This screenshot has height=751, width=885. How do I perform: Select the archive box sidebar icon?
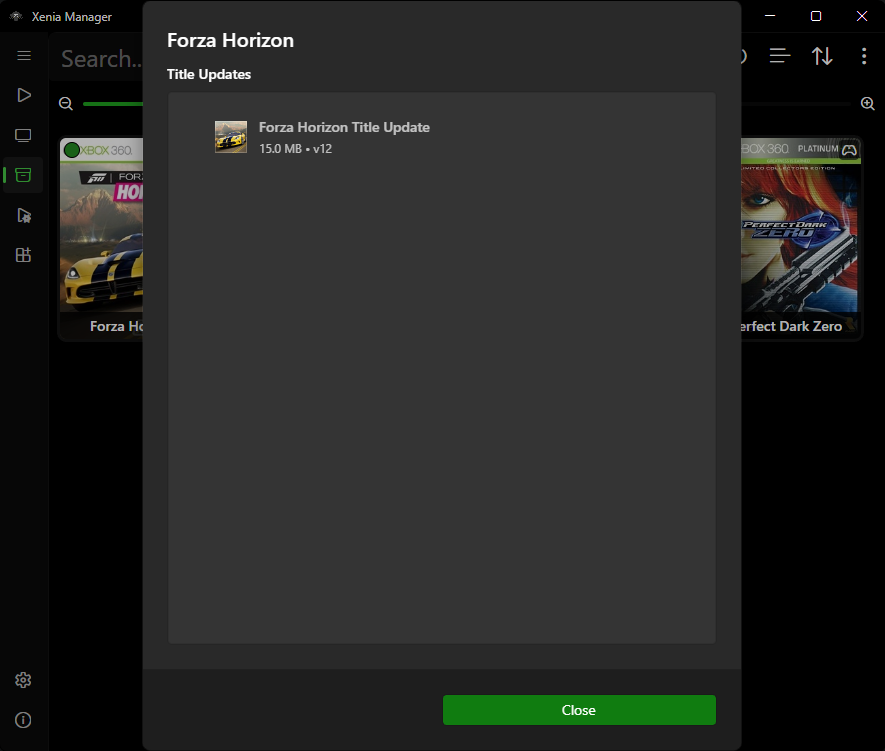click(x=23, y=175)
